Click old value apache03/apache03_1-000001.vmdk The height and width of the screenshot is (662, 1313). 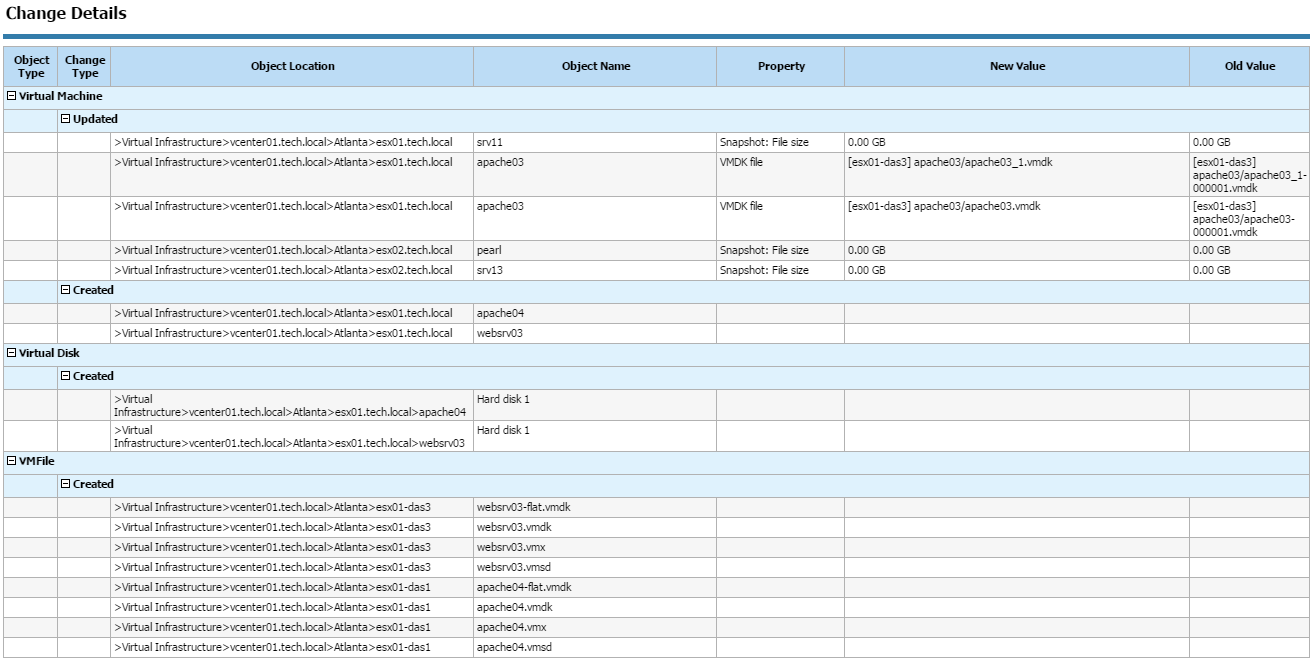click(x=1250, y=175)
